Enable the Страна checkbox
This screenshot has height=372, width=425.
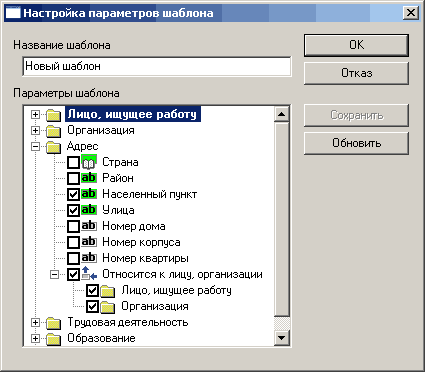tap(73, 163)
